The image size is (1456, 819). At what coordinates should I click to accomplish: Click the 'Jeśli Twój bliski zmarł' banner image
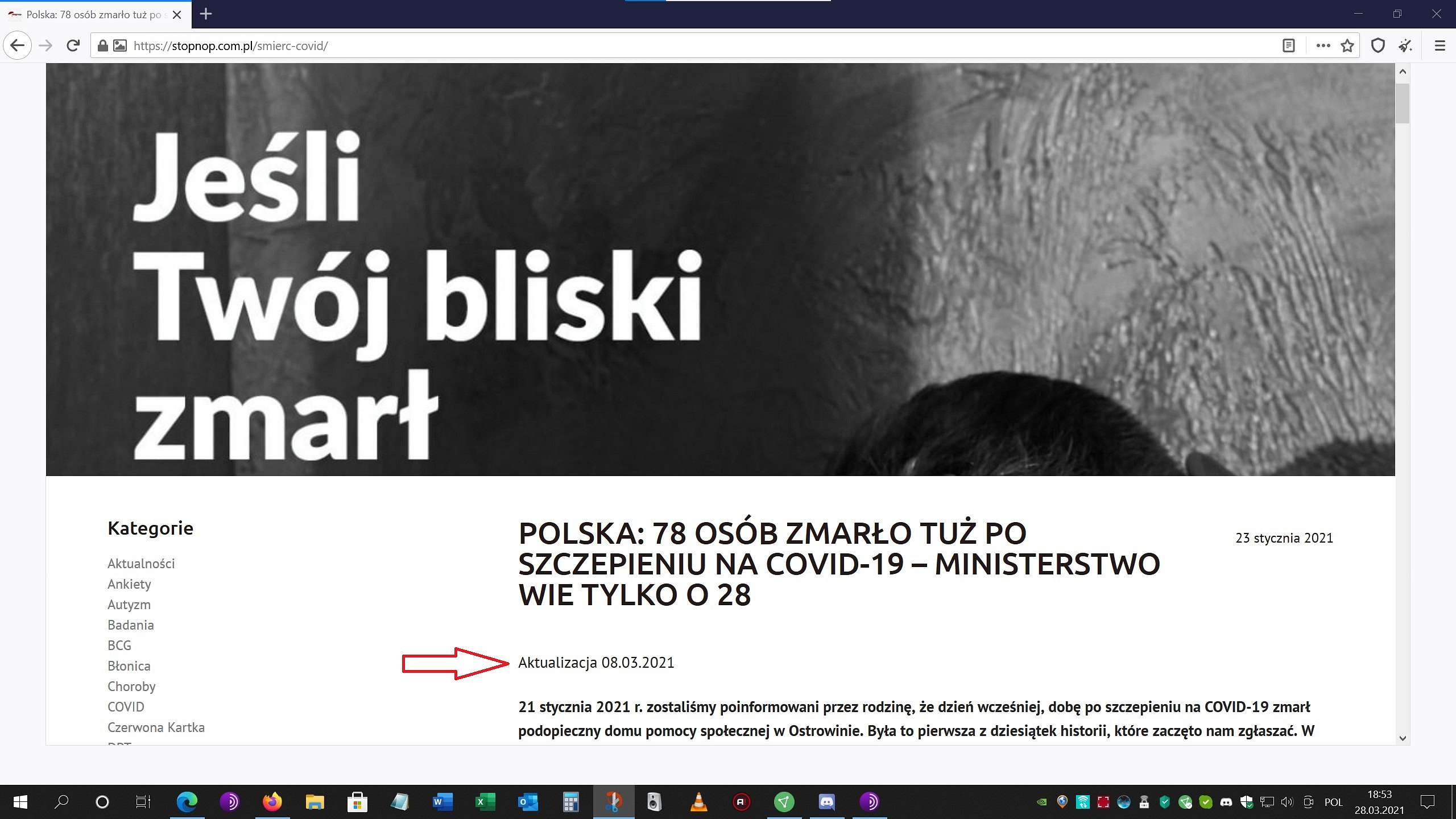(x=720, y=270)
